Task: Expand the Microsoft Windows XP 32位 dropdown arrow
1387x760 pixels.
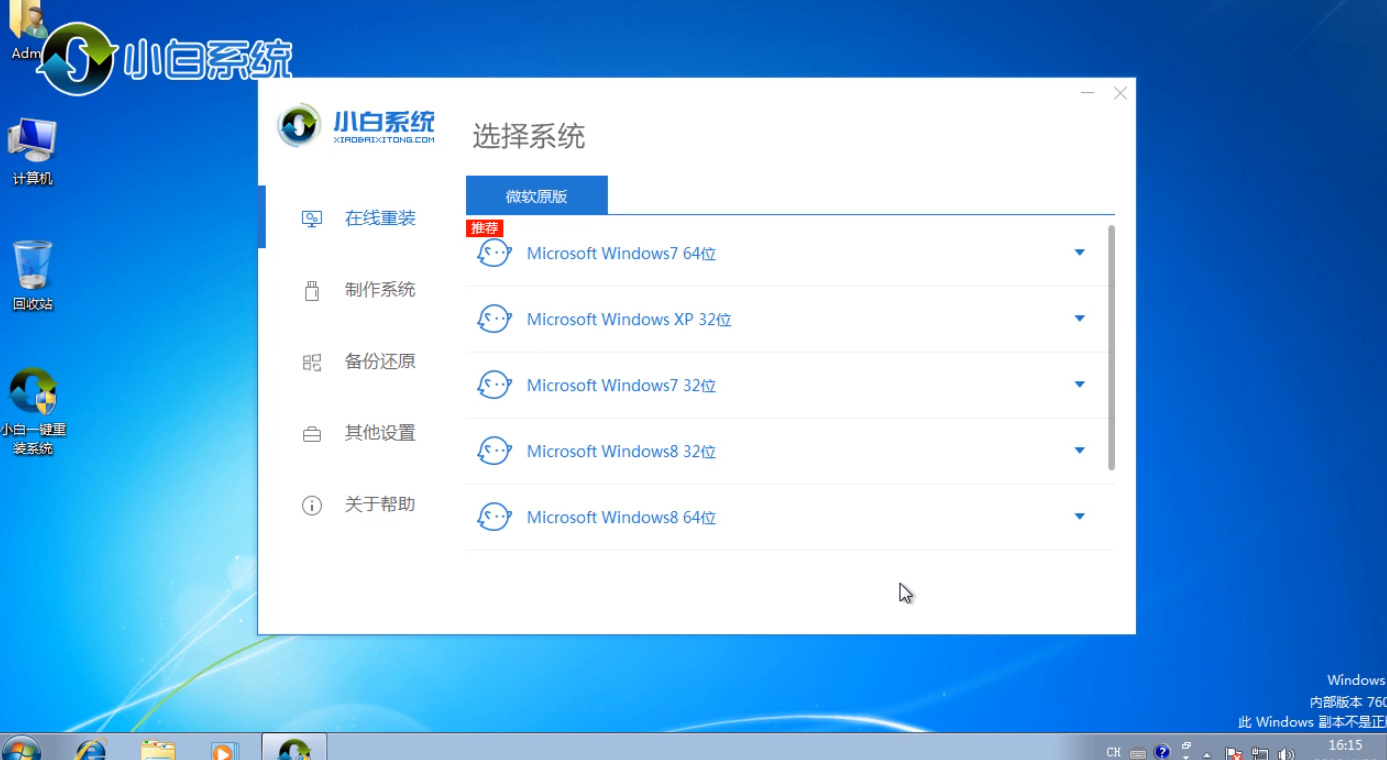Action: click(x=1080, y=319)
